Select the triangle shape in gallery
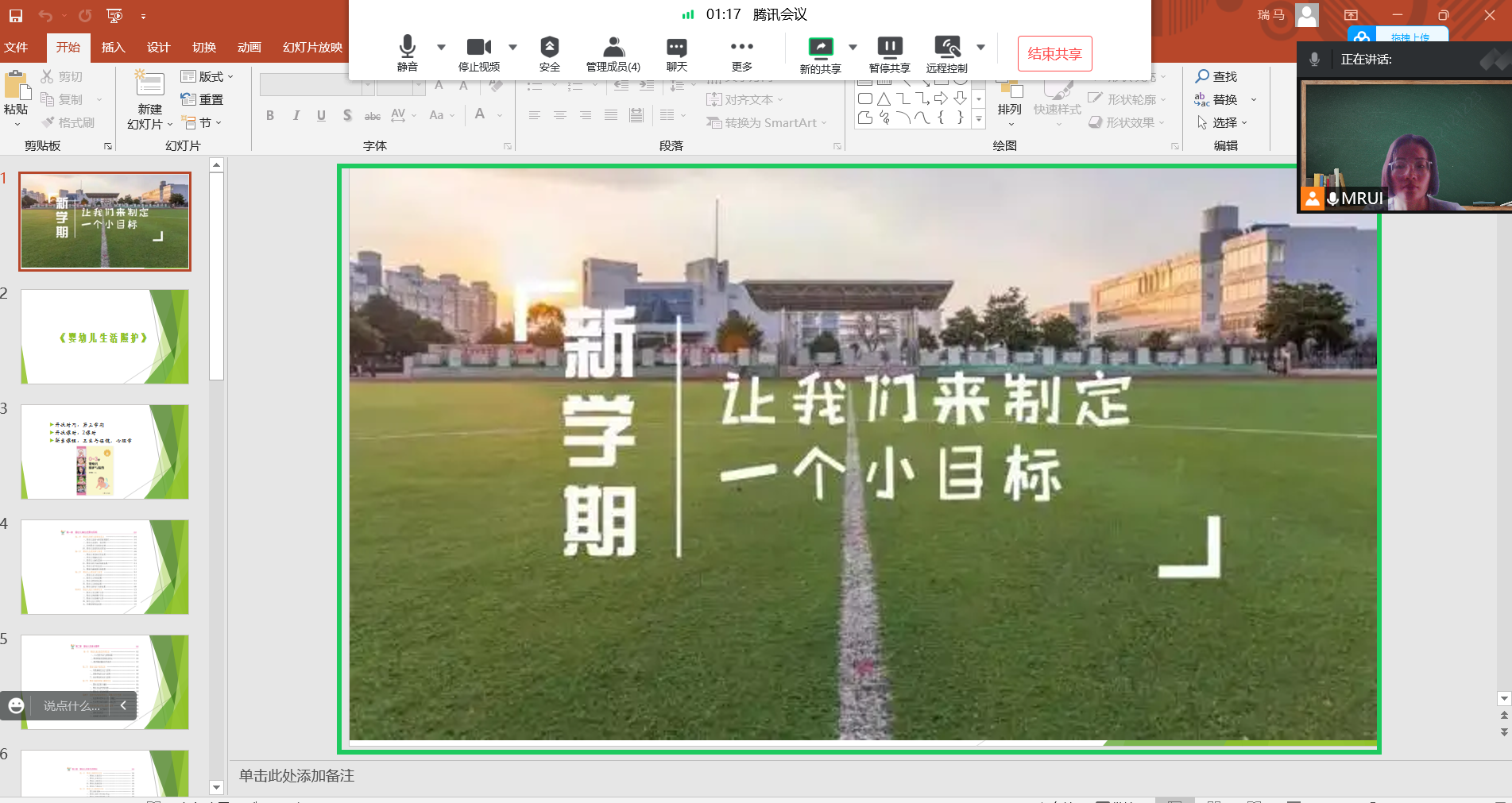The height and width of the screenshot is (803, 1512). click(884, 99)
